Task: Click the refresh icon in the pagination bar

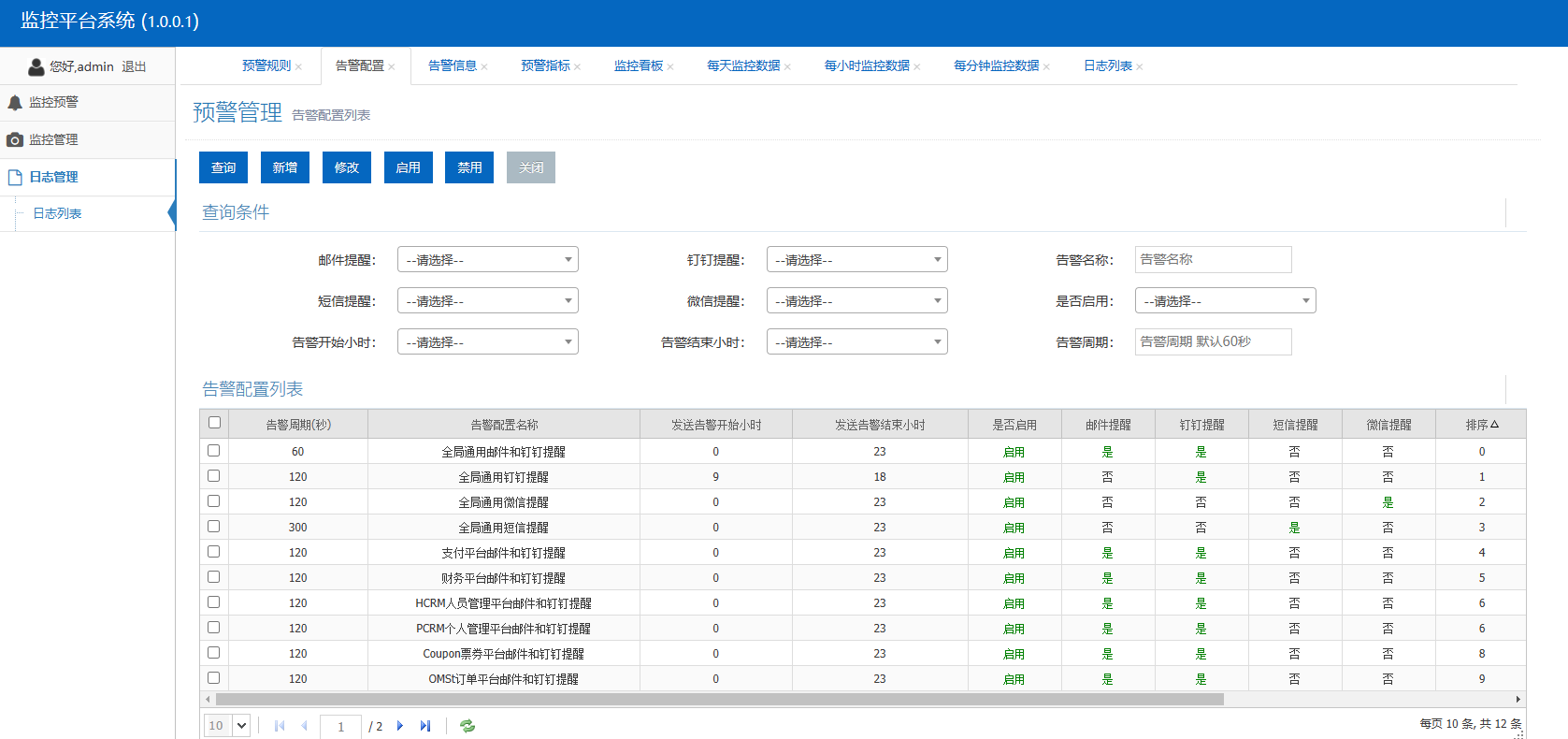Action: [468, 726]
